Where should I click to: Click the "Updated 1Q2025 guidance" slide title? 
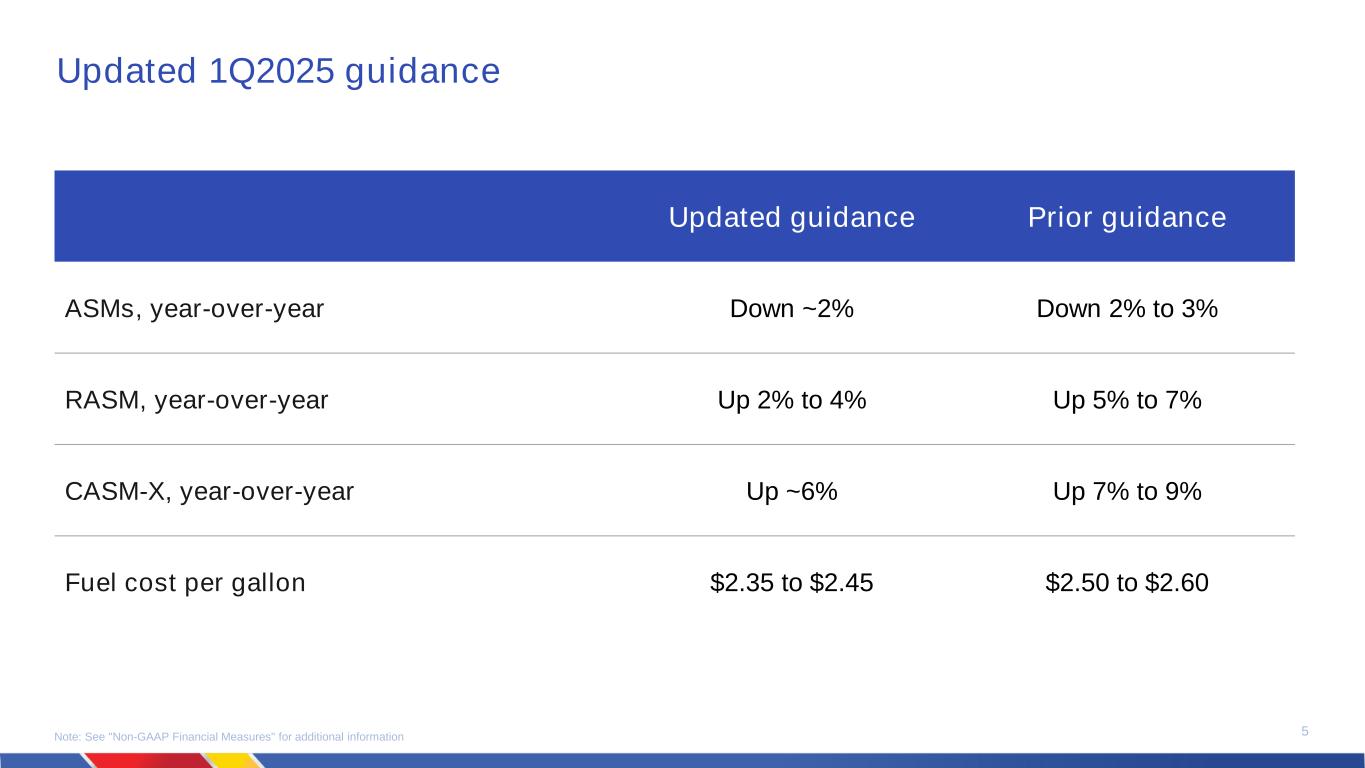(278, 72)
